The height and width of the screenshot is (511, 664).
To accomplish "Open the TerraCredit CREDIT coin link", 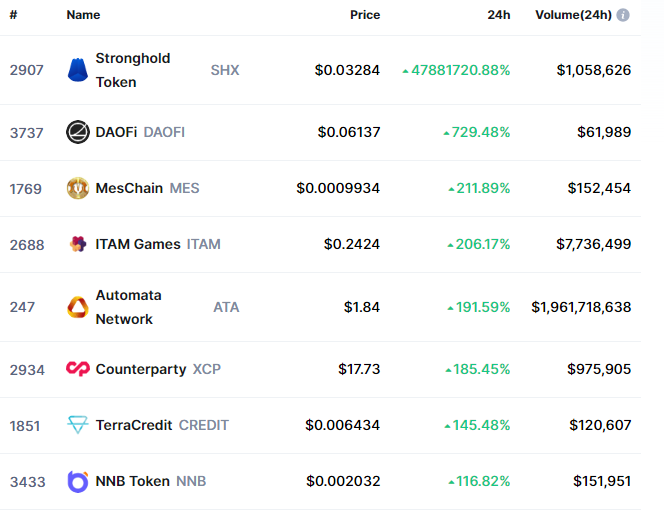I will pyautogui.click(x=162, y=425).
